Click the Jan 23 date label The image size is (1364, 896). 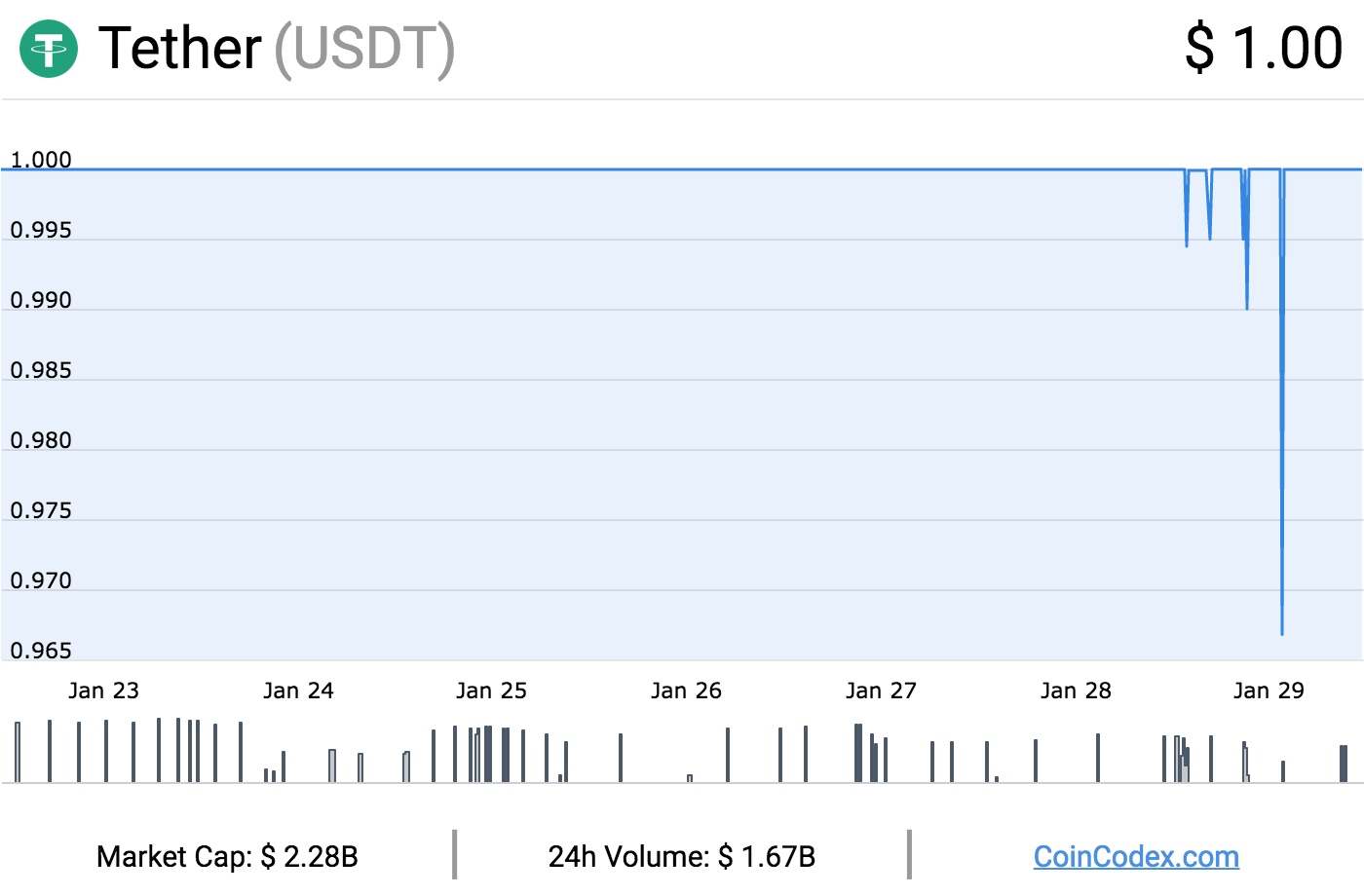click(x=103, y=691)
